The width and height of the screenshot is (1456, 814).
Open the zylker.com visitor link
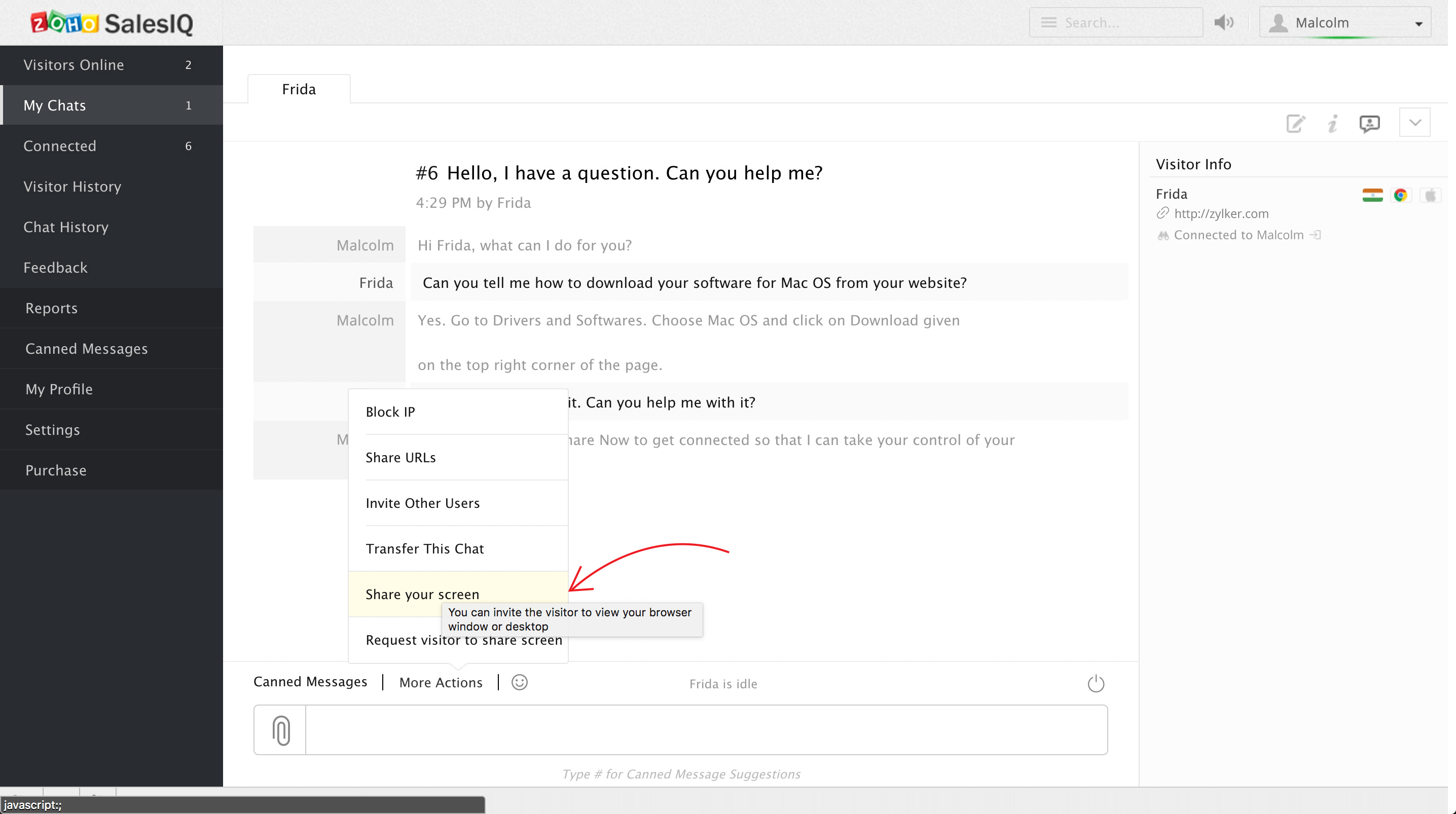pyautogui.click(x=1221, y=214)
